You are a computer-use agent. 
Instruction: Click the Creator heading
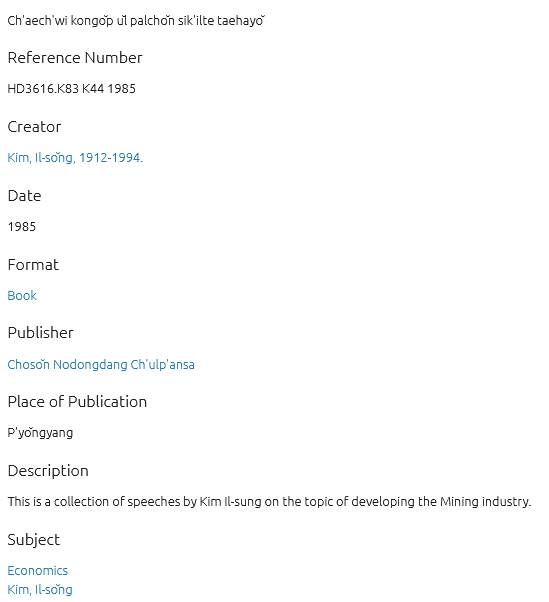point(34,127)
